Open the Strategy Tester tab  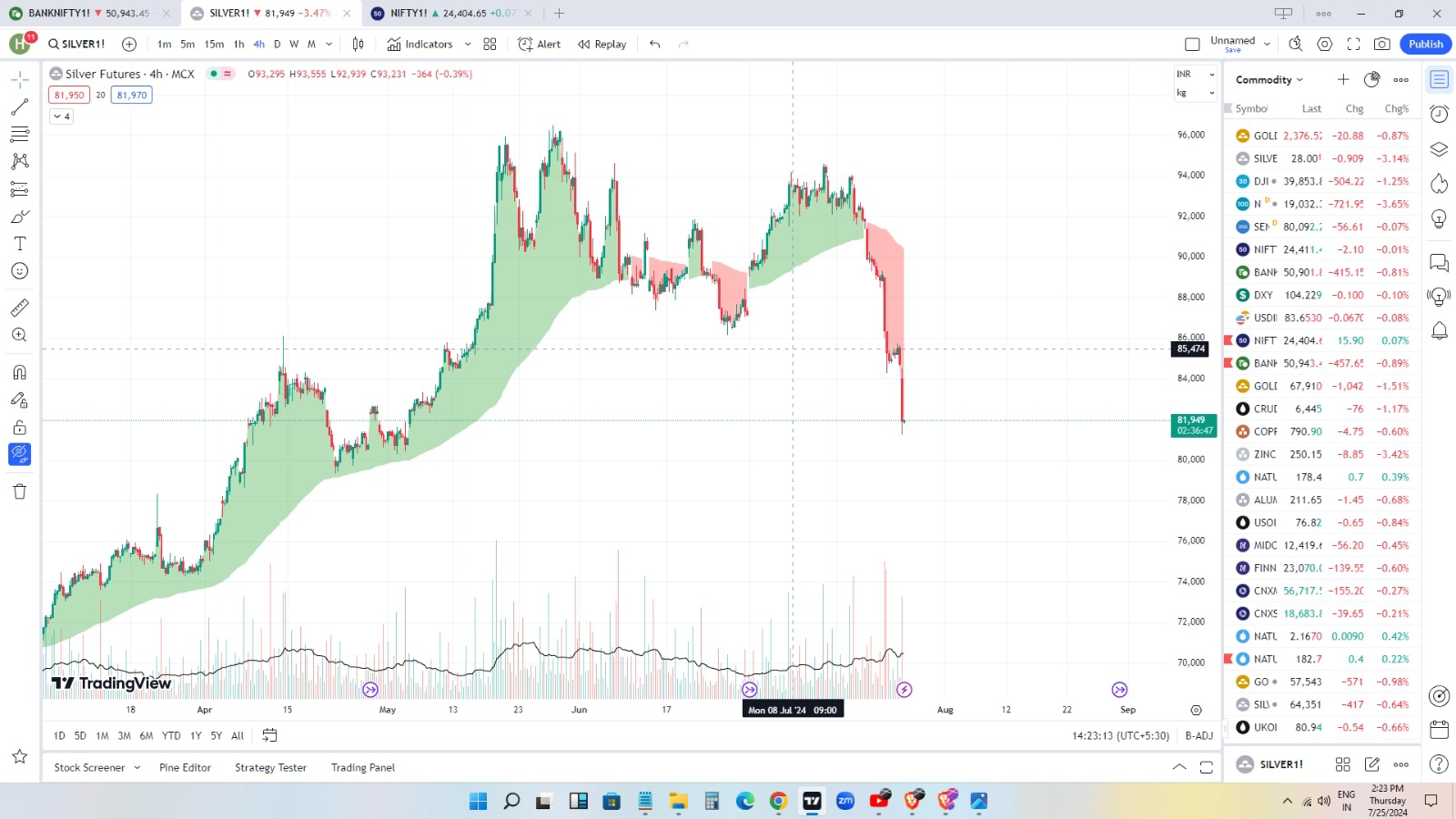pos(270,767)
